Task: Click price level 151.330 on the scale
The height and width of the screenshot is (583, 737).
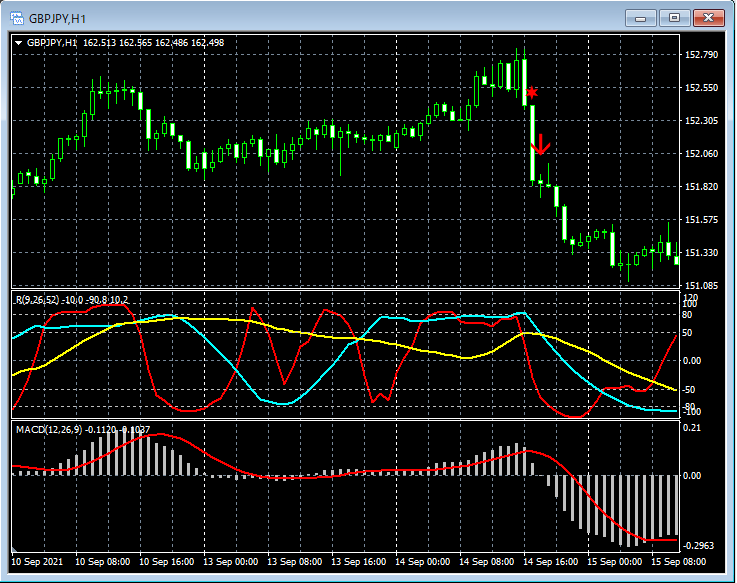Action: 702,252
